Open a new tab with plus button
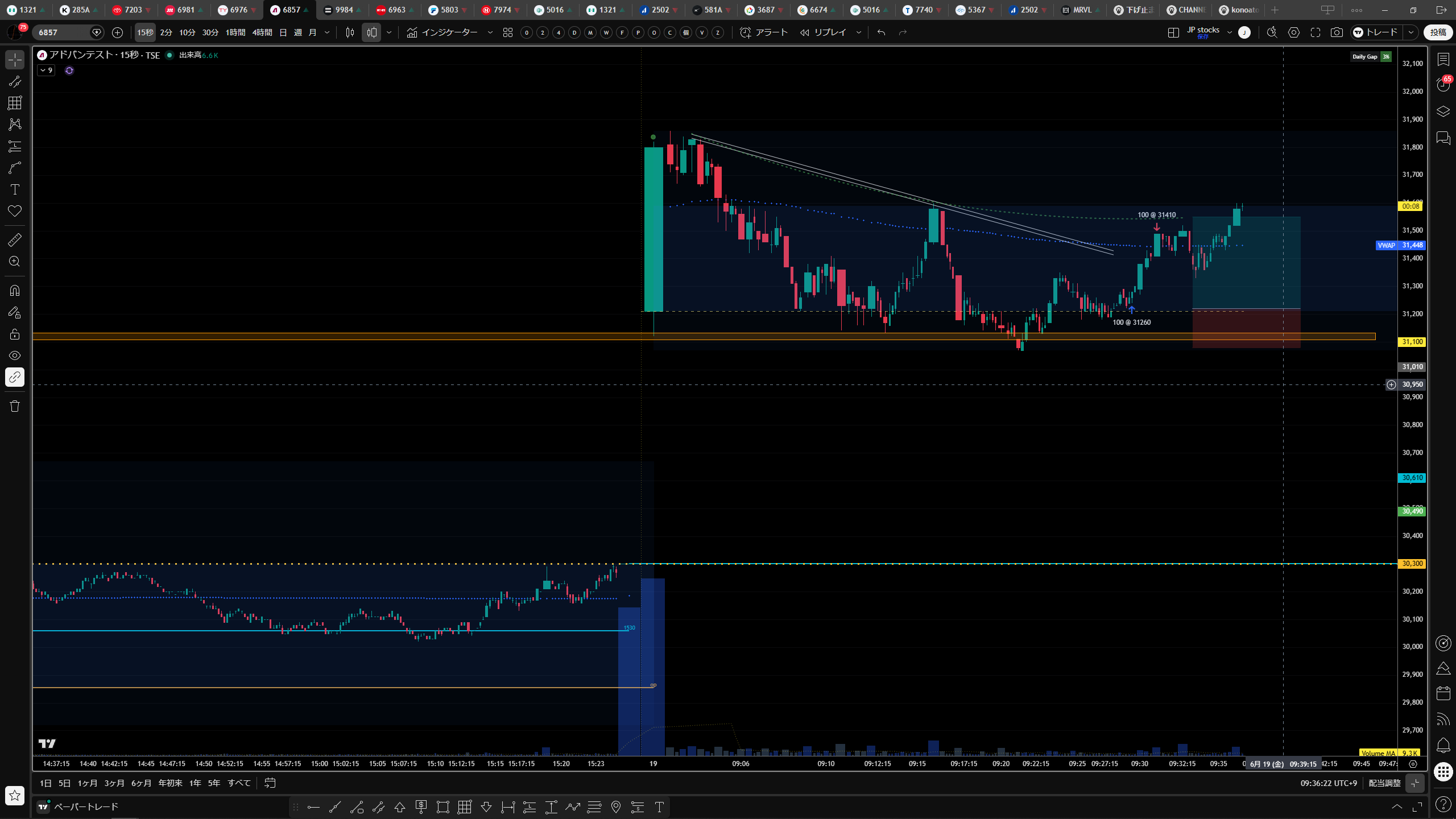1456x819 pixels. click(1275, 10)
